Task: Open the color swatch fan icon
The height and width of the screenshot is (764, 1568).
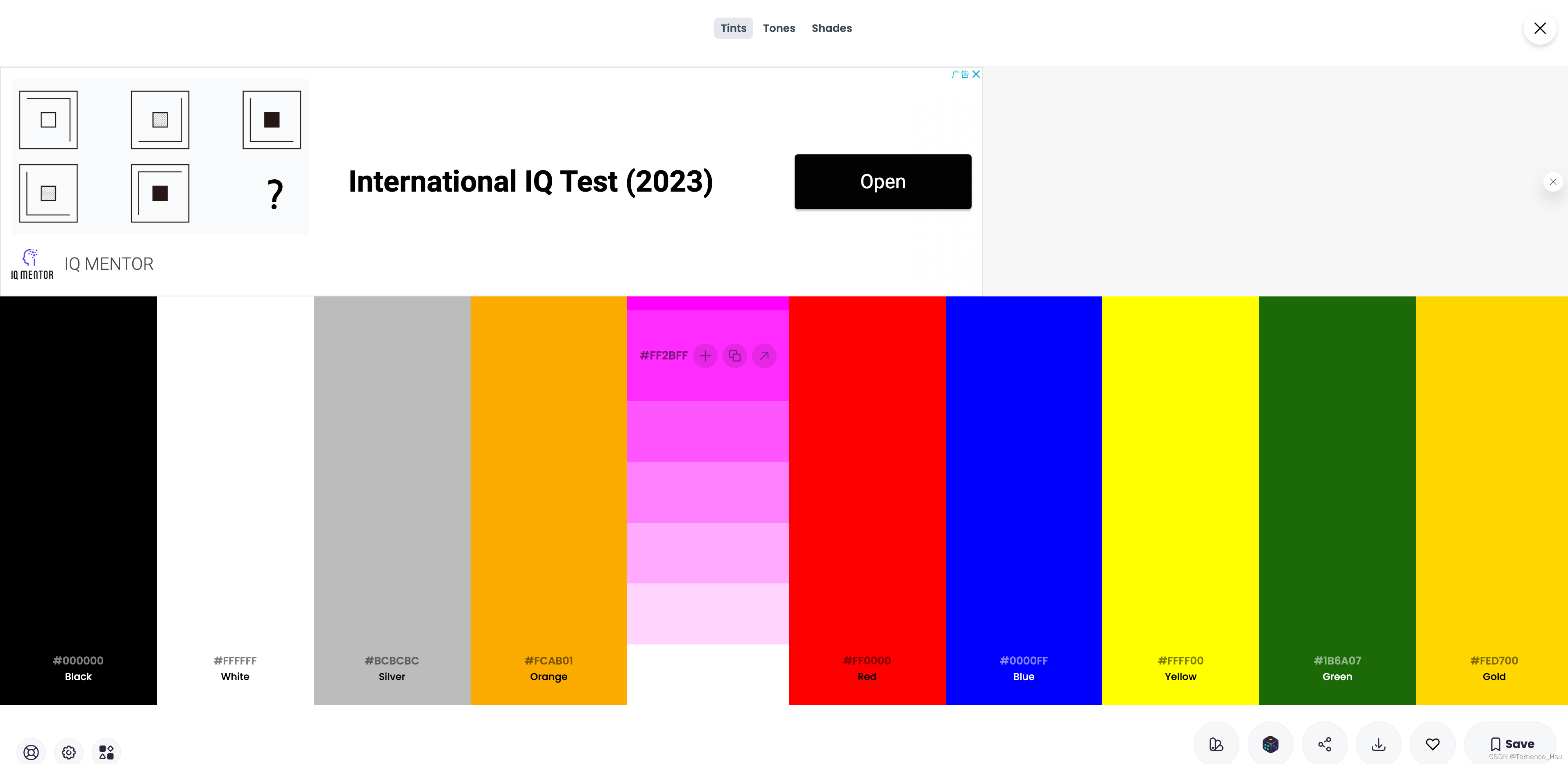Action: pyautogui.click(x=1216, y=744)
